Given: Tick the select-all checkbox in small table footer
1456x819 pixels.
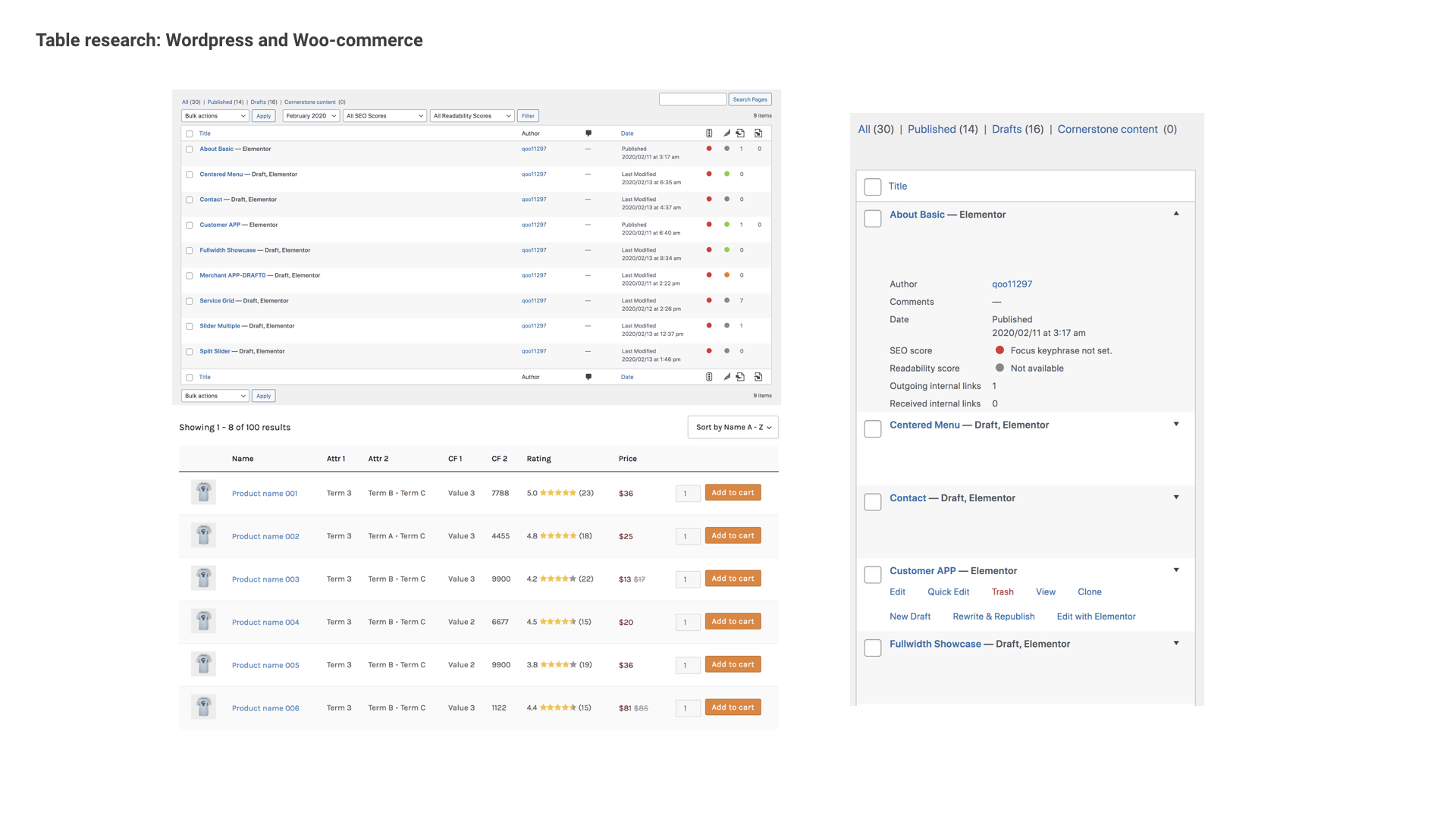Looking at the screenshot, I should [x=190, y=378].
